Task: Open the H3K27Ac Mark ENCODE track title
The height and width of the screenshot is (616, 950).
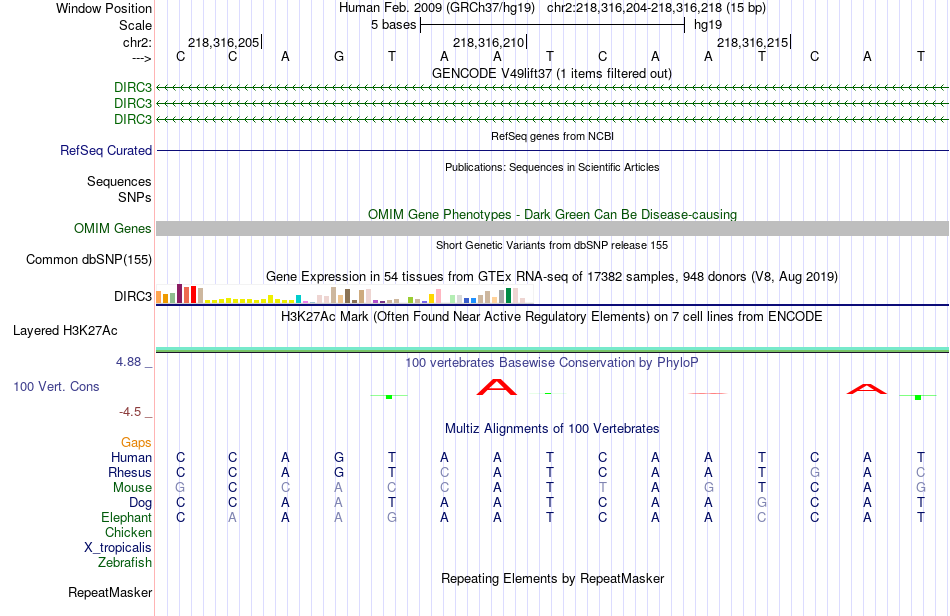Action: [552, 316]
